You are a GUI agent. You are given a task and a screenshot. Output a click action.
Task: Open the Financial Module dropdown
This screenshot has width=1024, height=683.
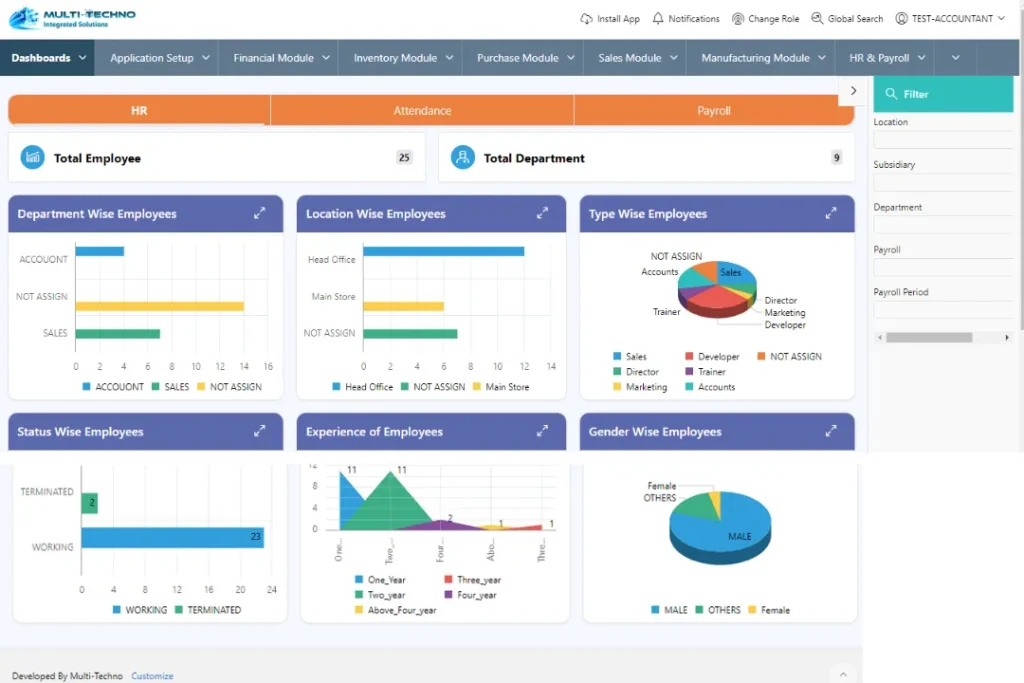pos(282,58)
